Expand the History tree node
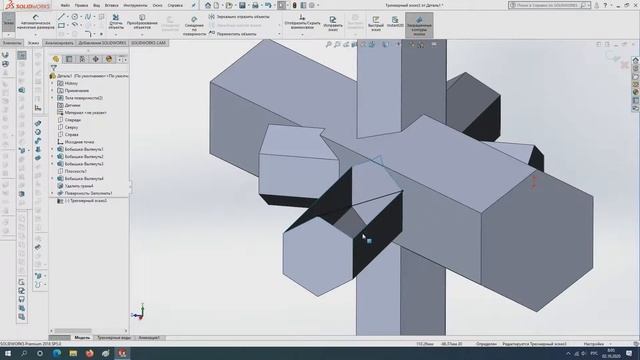Image resolution: width=640 pixels, height=360 pixels. (52, 83)
